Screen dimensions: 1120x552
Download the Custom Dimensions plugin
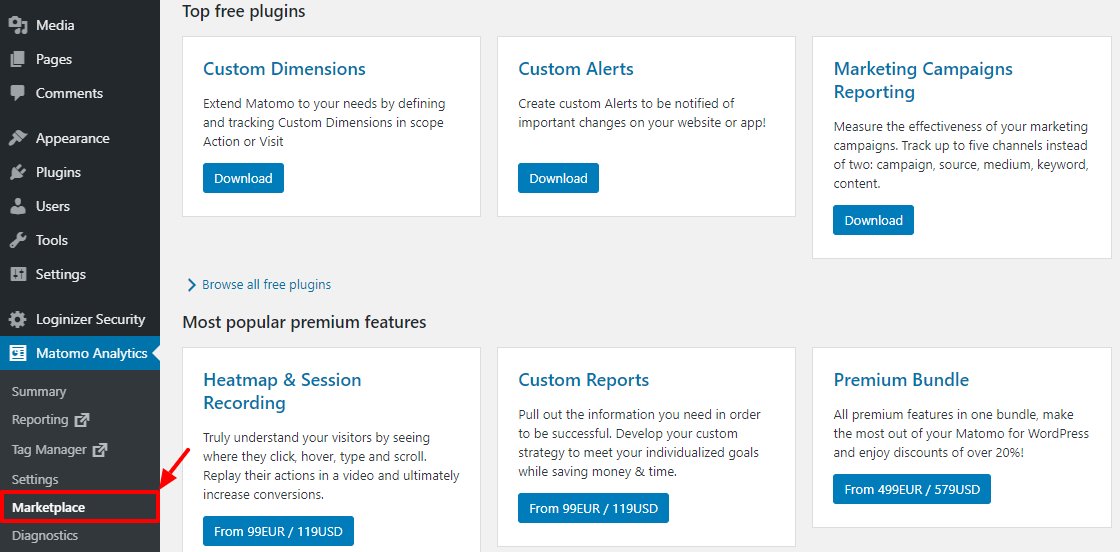(x=244, y=179)
